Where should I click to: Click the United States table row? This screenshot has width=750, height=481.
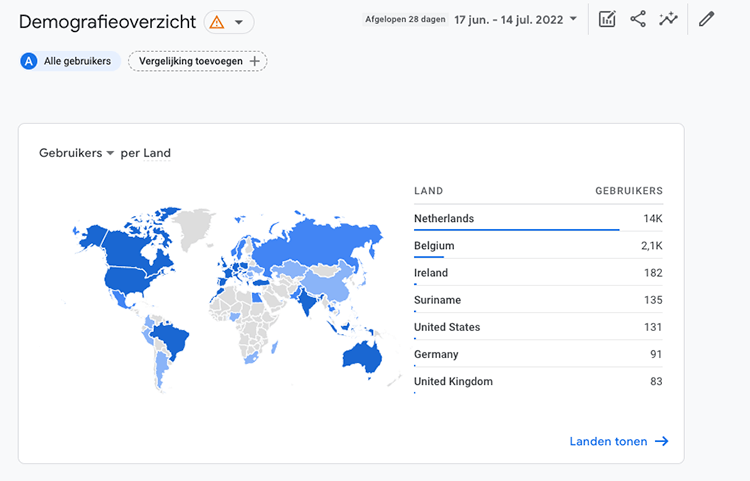point(538,327)
